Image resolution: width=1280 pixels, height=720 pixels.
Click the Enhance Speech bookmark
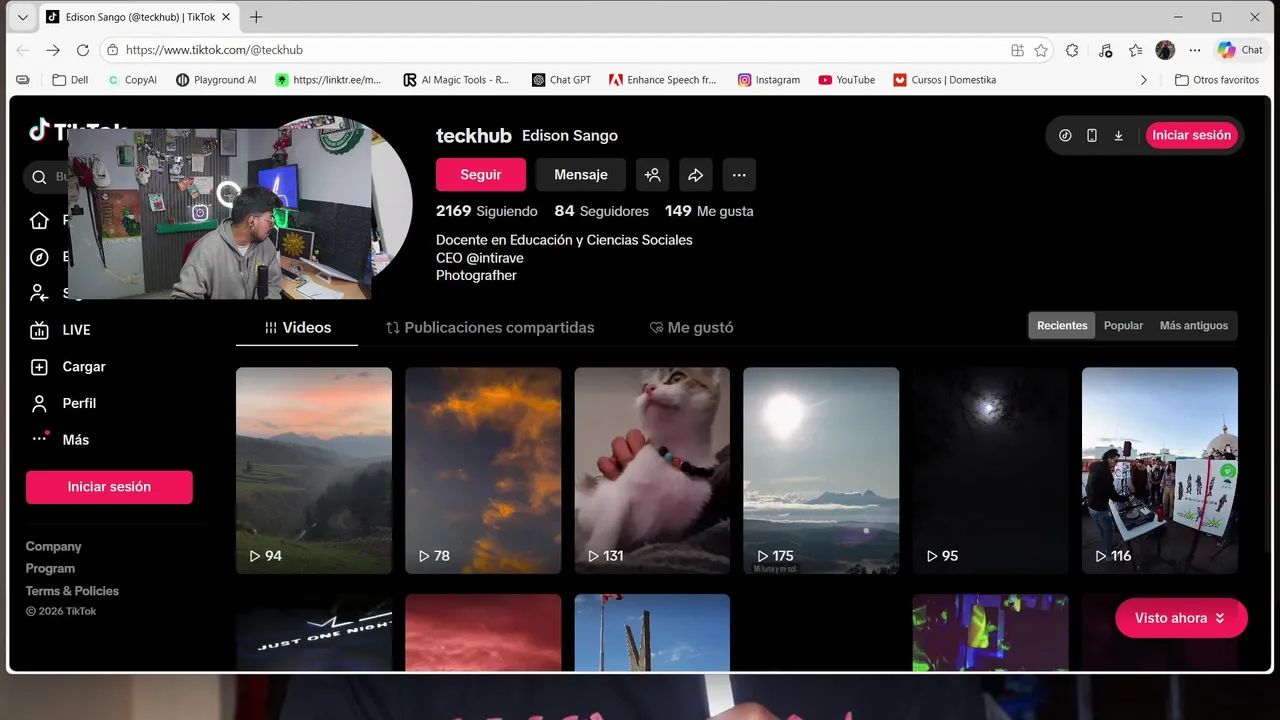coord(662,80)
